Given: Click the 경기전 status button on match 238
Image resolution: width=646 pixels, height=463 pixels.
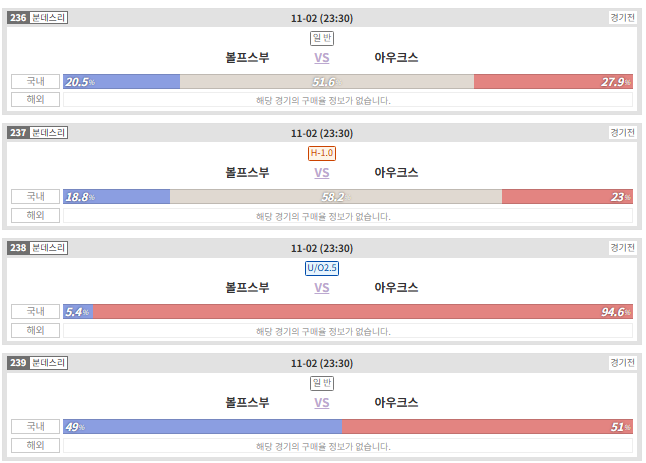Looking at the screenshot, I should pos(622,248).
